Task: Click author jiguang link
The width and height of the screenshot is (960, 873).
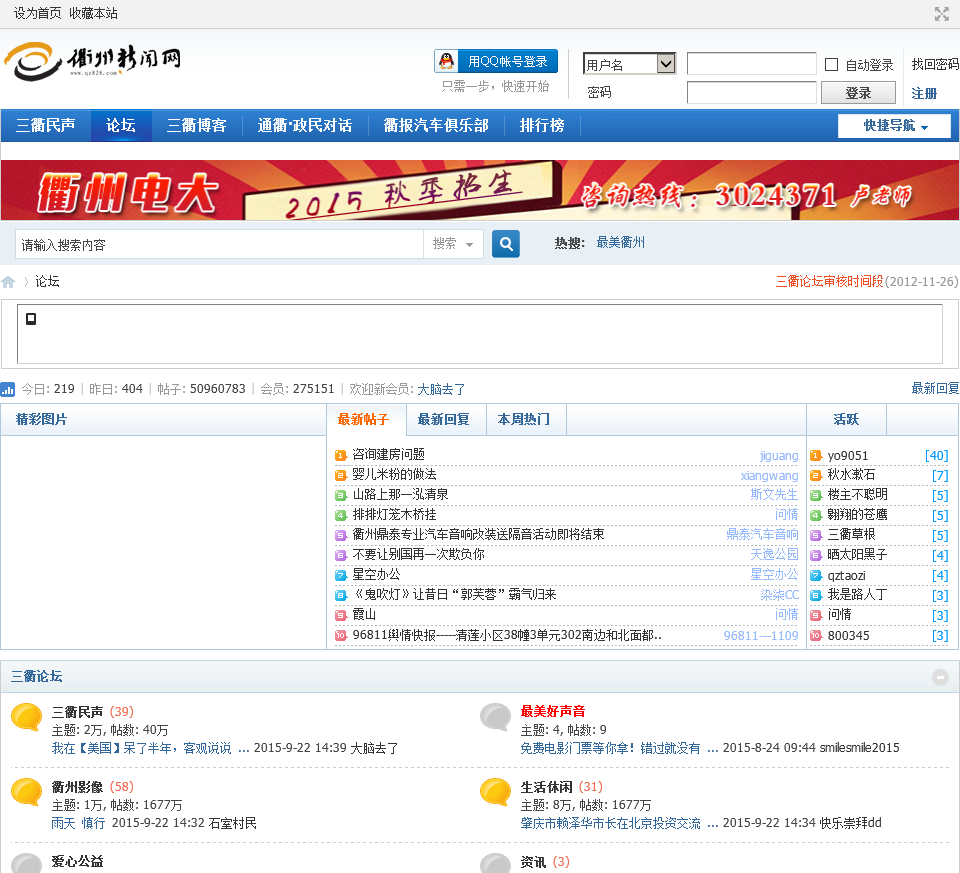Action: 779,455
